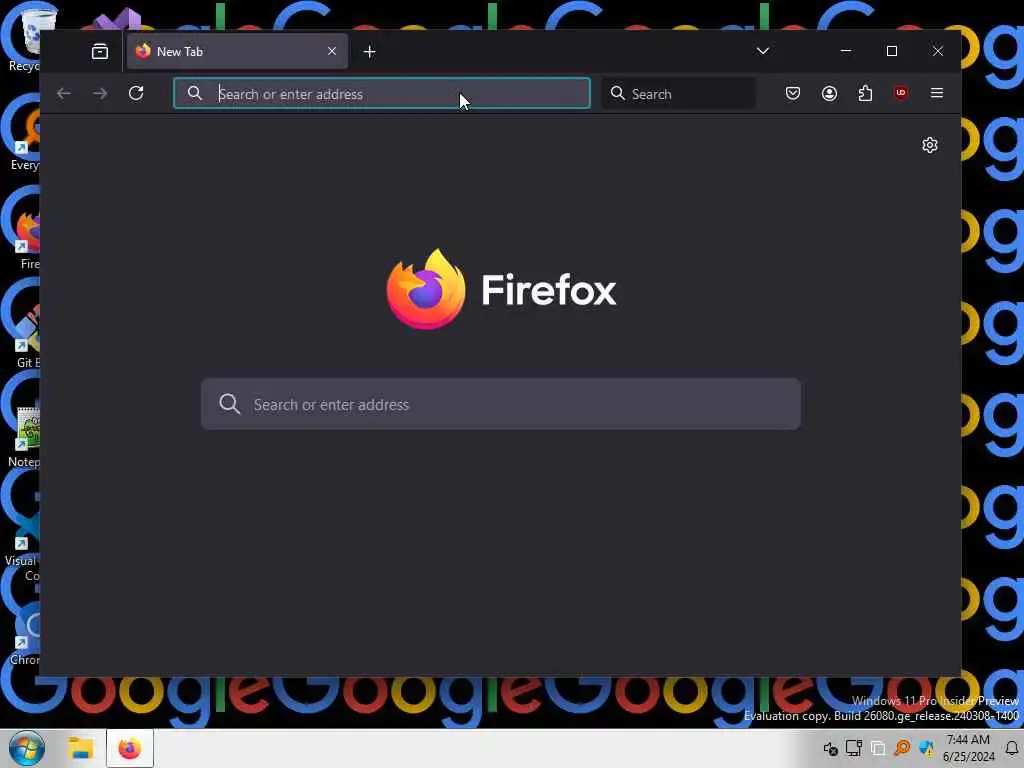This screenshot has height=768, width=1024.
Task: Close the Firefox window
Action: (x=938, y=51)
